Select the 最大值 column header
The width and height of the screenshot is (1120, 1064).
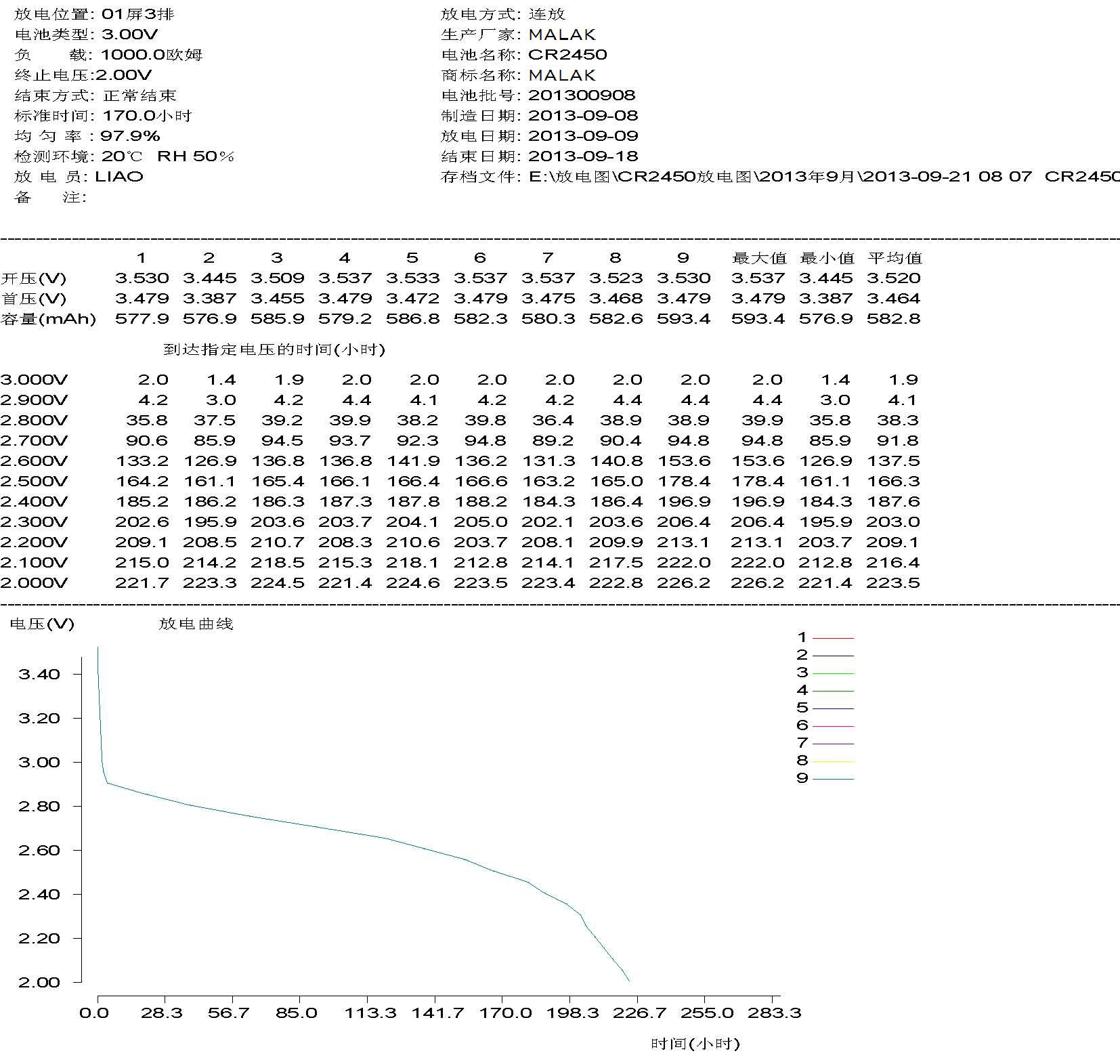click(x=759, y=258)
